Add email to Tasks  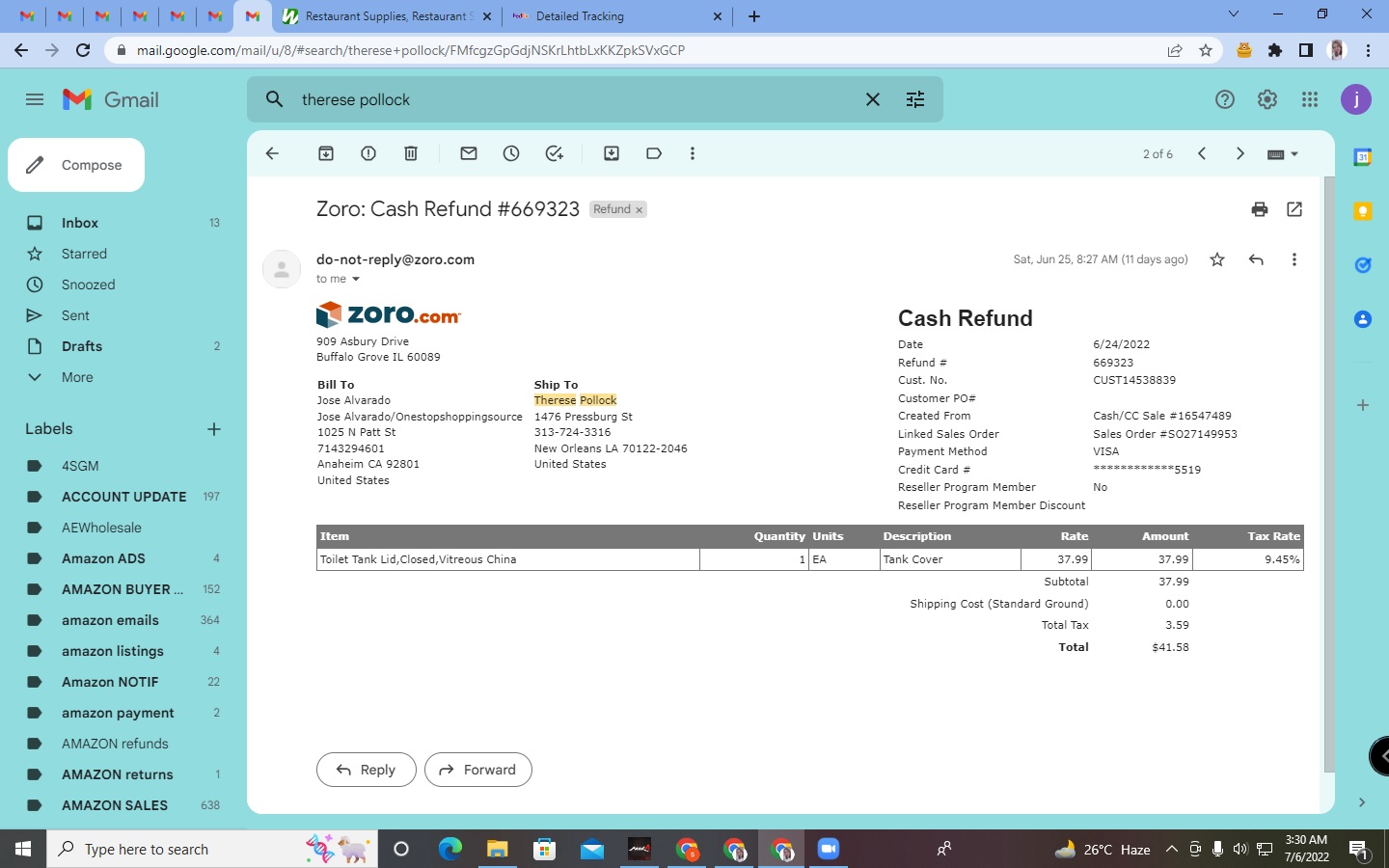point(554,153)
